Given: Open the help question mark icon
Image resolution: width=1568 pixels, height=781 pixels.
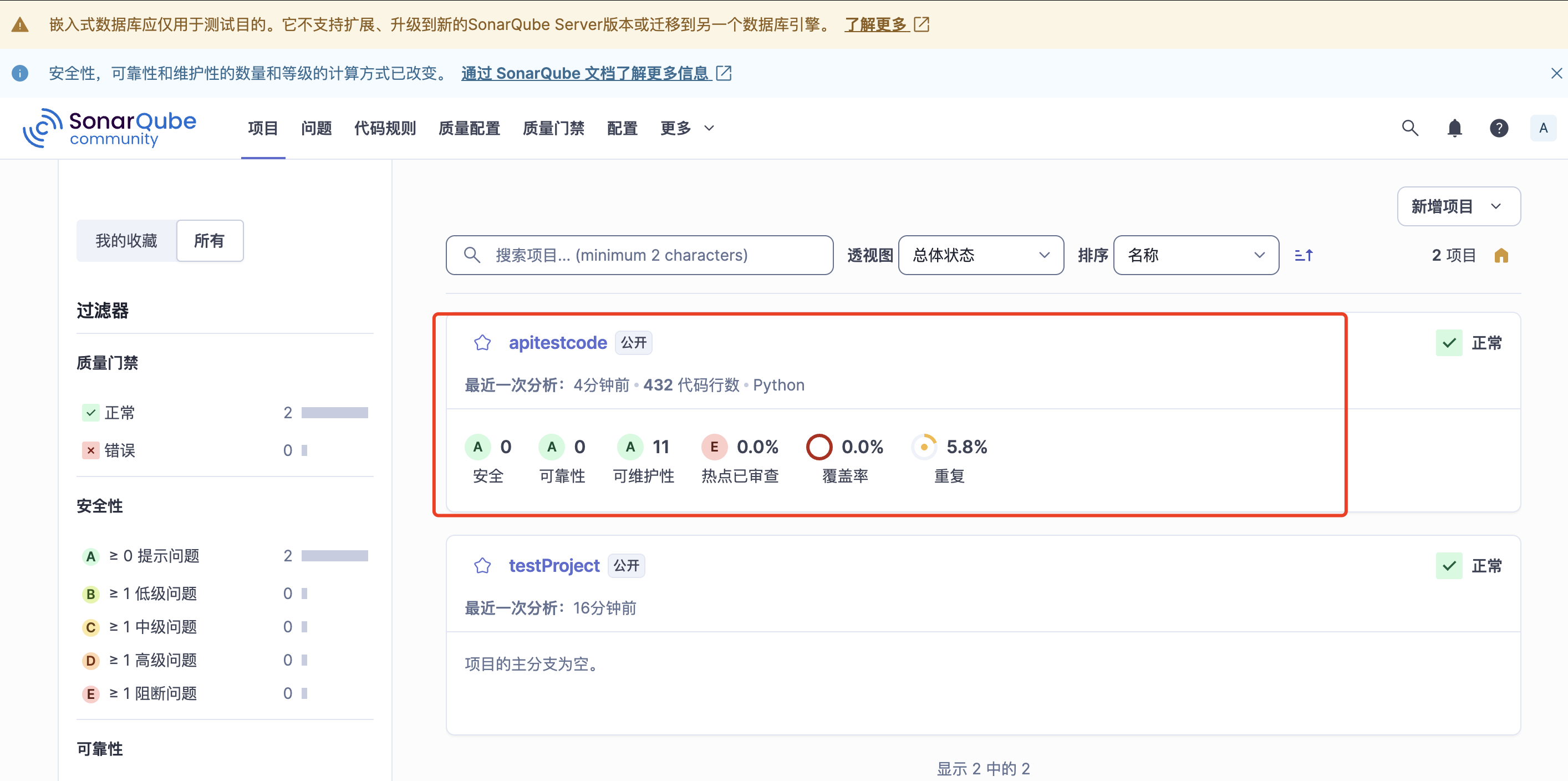Looking at the screenshot, I should [1499, 128].
